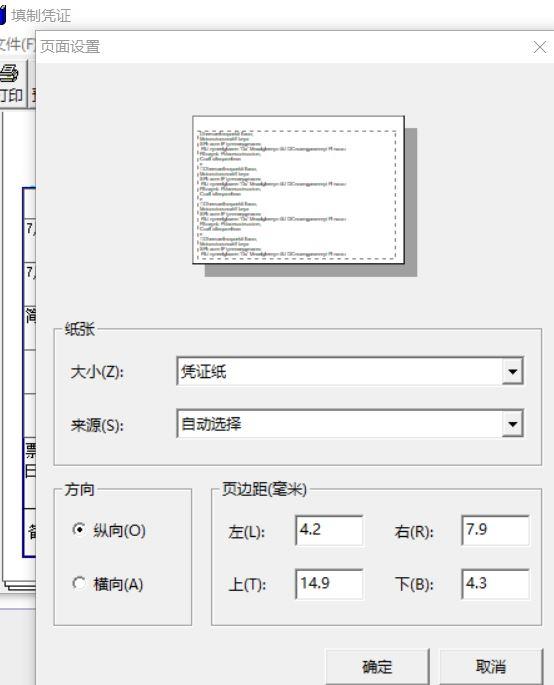Click the 左(L): margin label

click(x=246, y=532)
